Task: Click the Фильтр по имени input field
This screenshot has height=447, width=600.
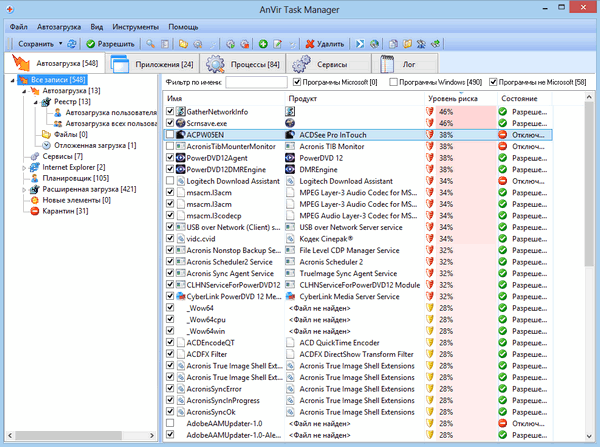Action: pos(256,81)
